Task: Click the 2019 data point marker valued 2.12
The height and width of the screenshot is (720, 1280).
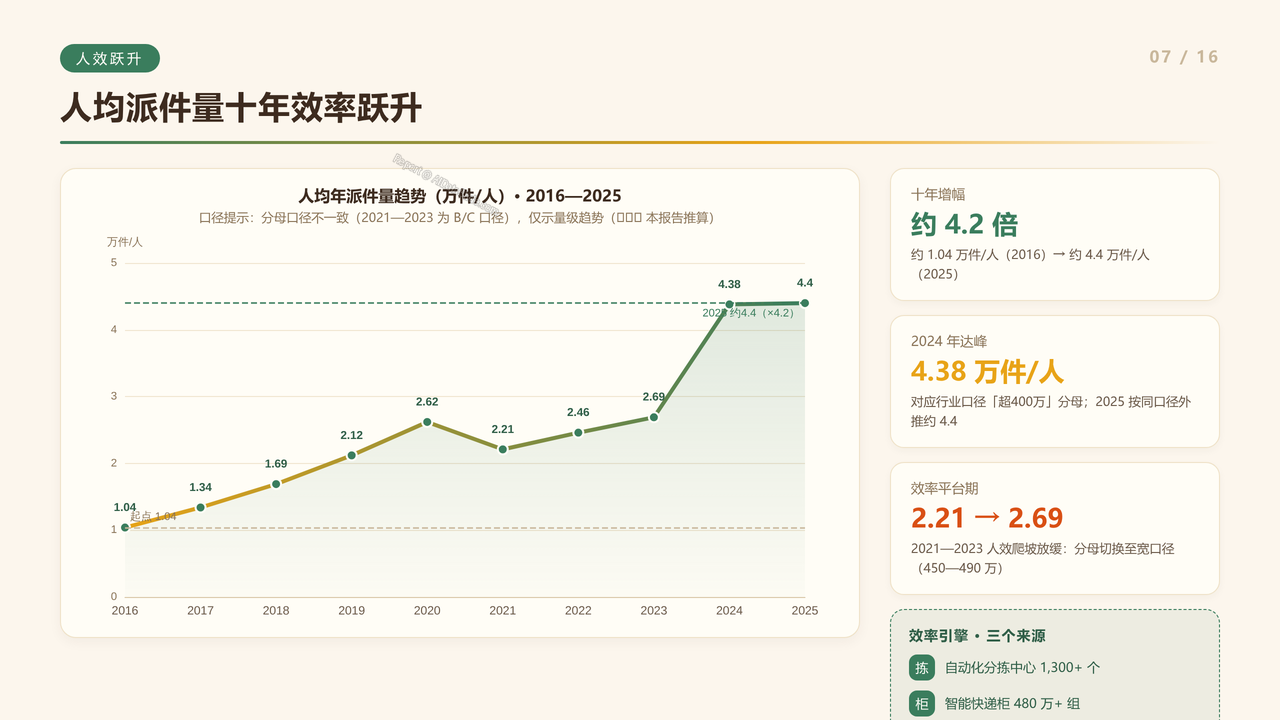Action: pyautogui.click(x=351, y=455)
